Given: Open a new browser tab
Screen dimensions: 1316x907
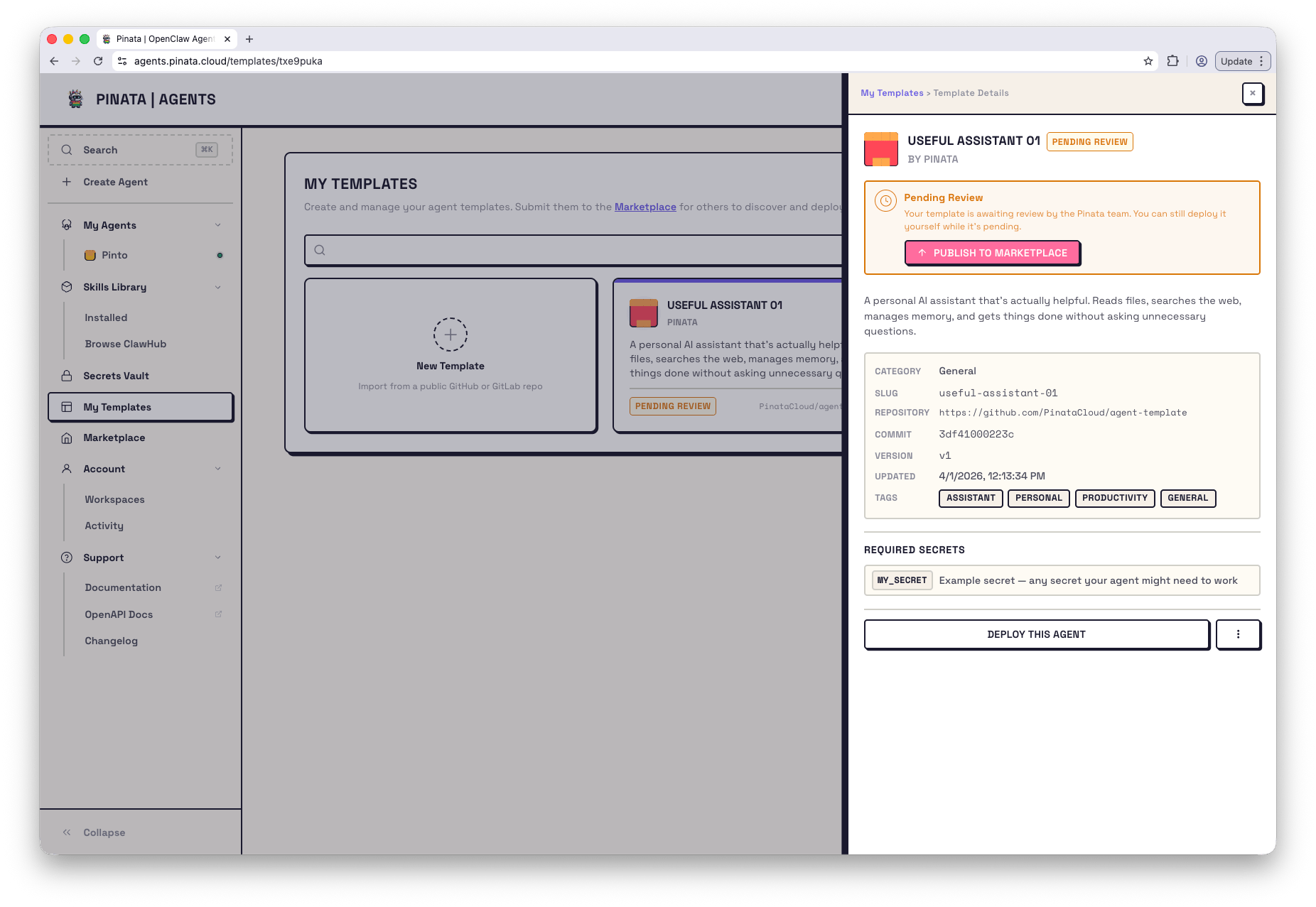Looking at the screenshot, I should (x=249, y=39).
